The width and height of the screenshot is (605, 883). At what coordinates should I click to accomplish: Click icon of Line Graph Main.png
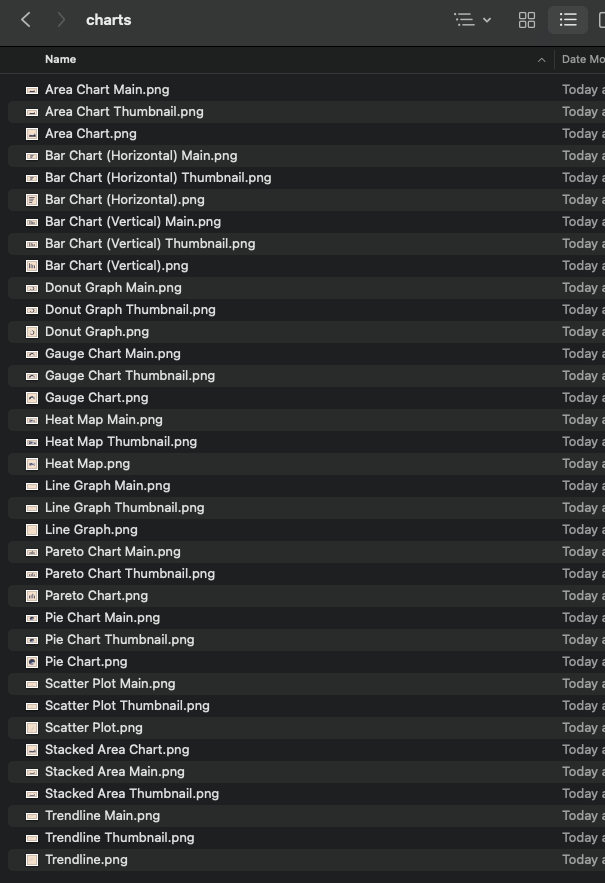click(x=32, y=486)
